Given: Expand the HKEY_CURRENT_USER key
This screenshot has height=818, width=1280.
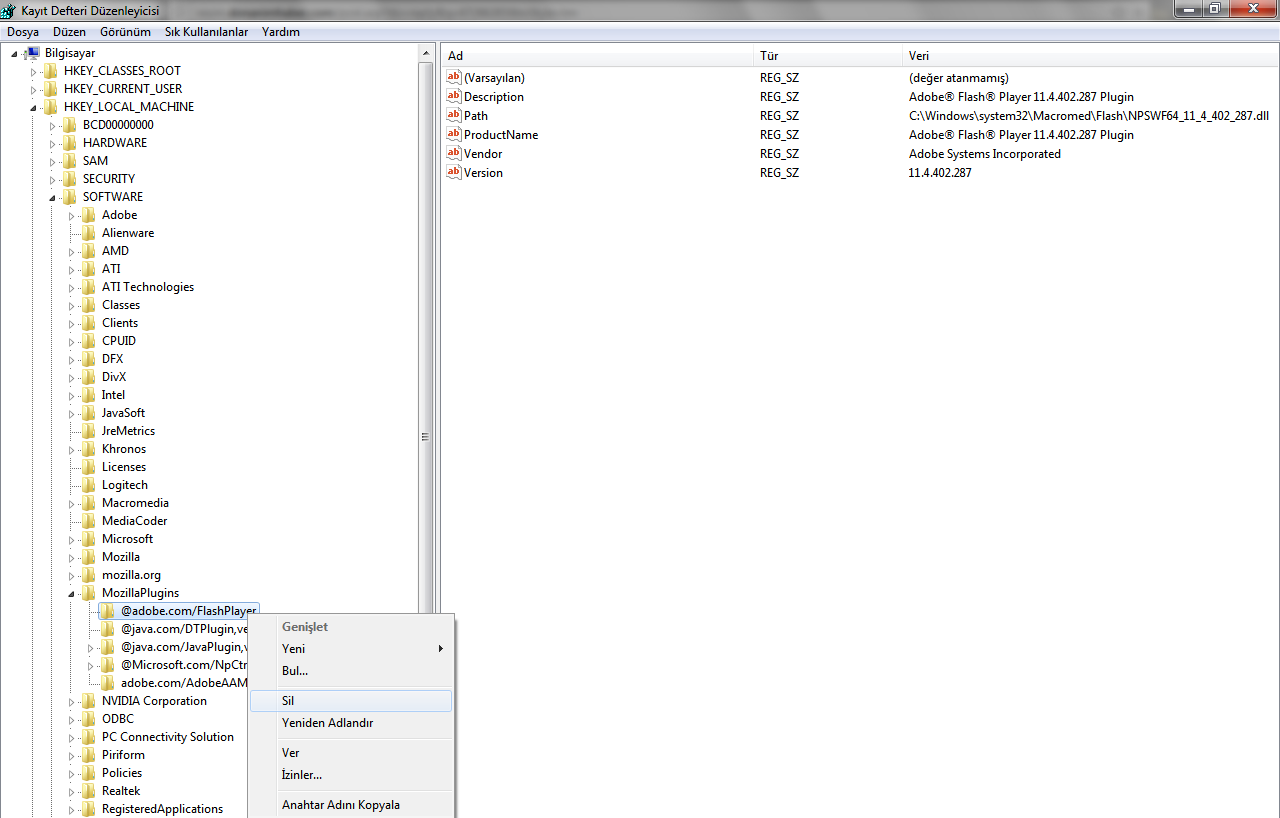Looking at the screenshot, I should coord(33,89).
